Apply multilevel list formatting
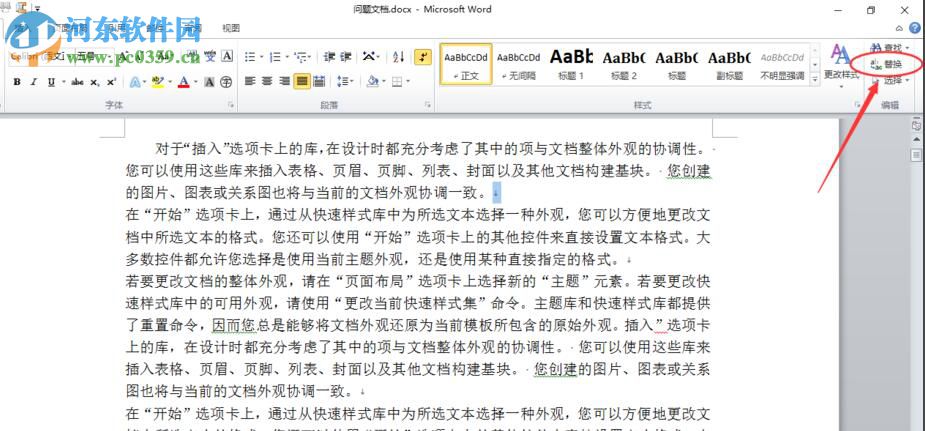This screenshot has height=431, width=925. (x=300, y=57)
